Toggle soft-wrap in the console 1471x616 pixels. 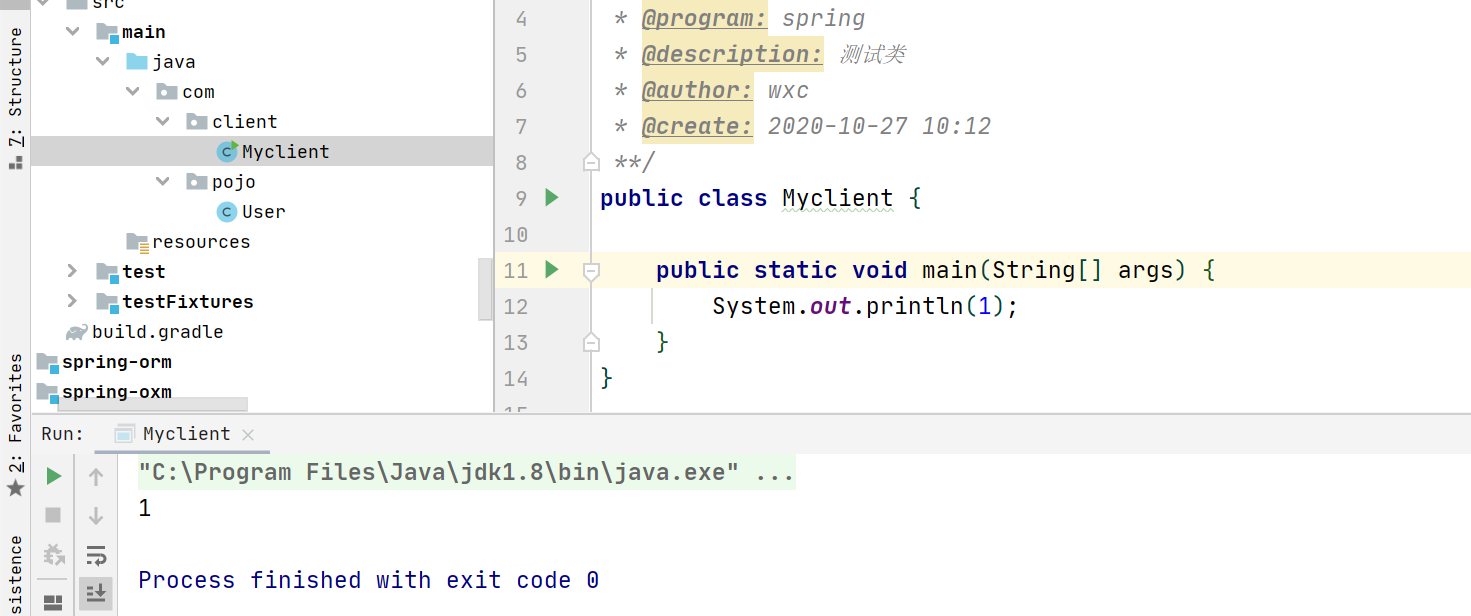click(x=96, y=554)
